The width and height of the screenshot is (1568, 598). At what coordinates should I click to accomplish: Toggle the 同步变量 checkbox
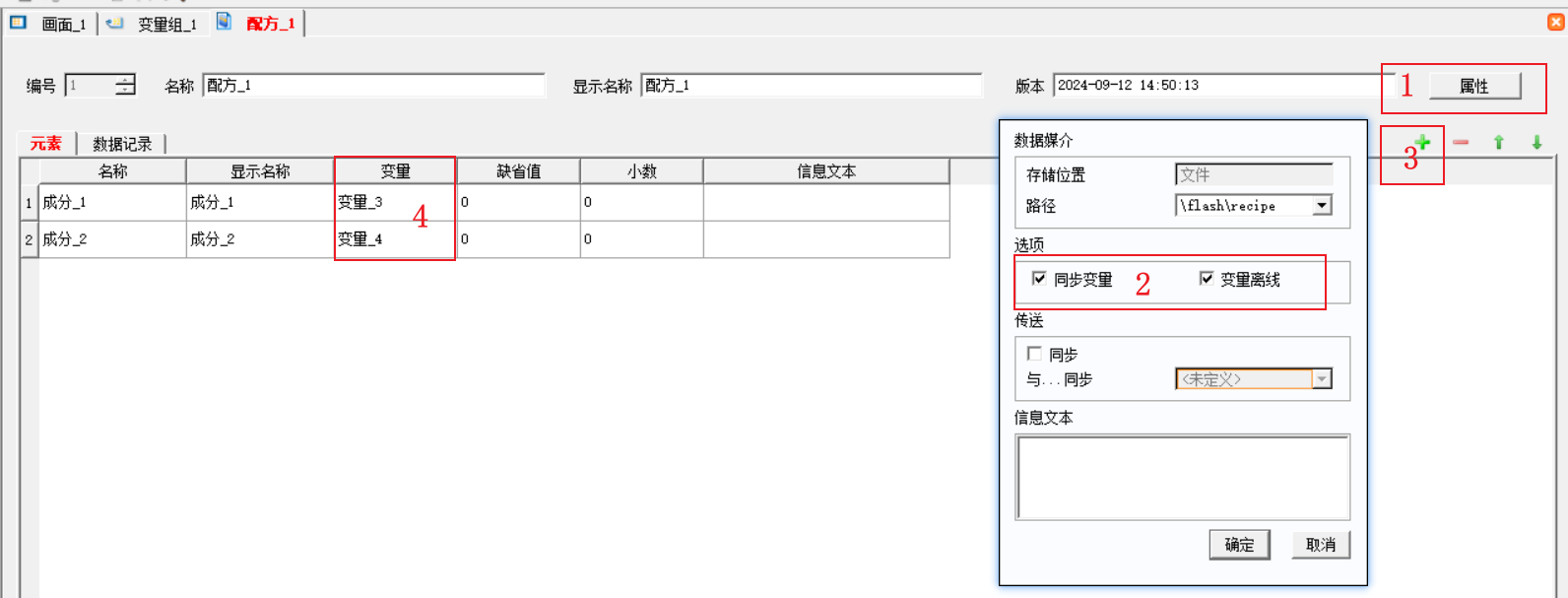tap(1039, 279)
